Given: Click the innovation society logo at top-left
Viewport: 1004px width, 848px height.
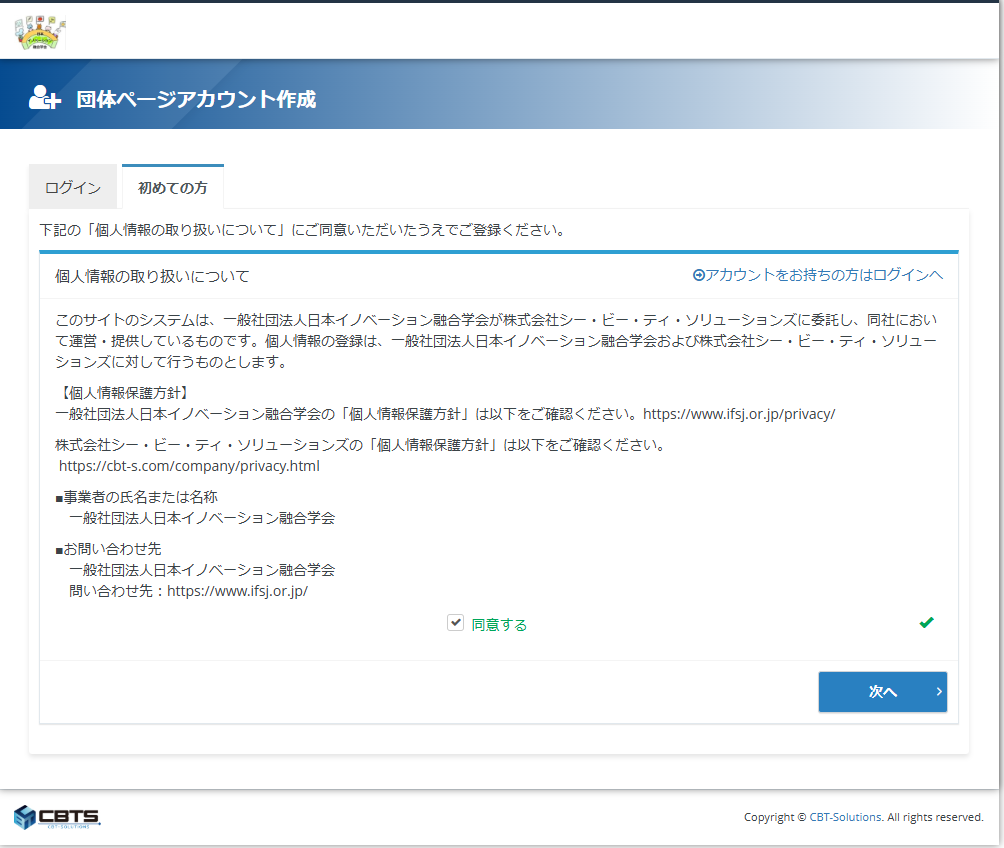Looking at the screenshot, I should pos(41,32).
